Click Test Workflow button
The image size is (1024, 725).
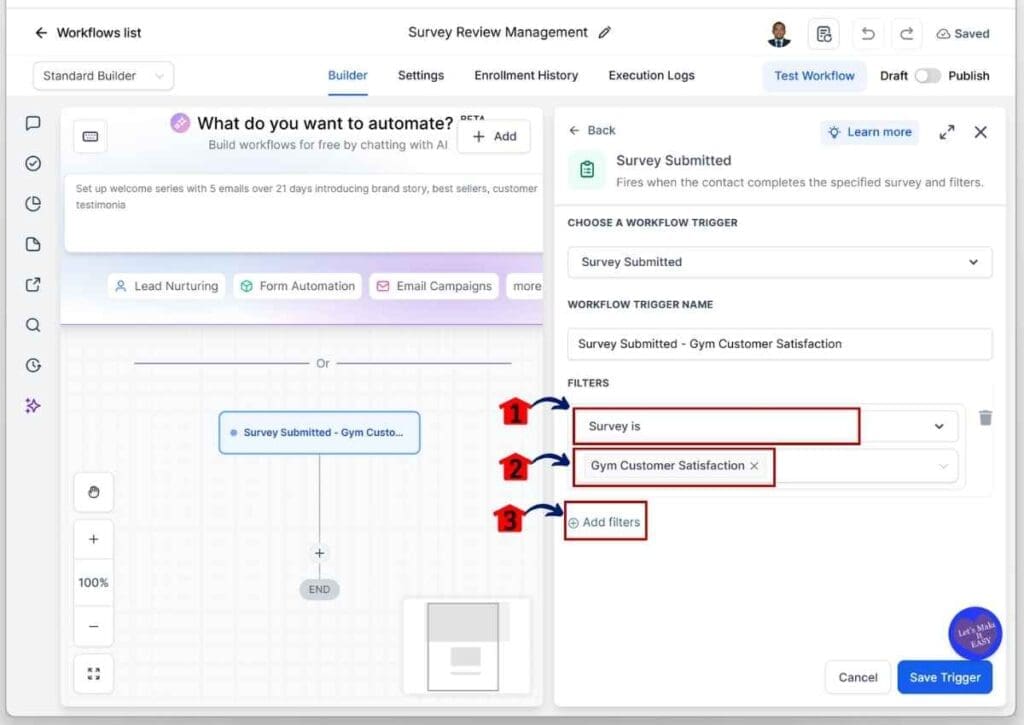point(814,76)
